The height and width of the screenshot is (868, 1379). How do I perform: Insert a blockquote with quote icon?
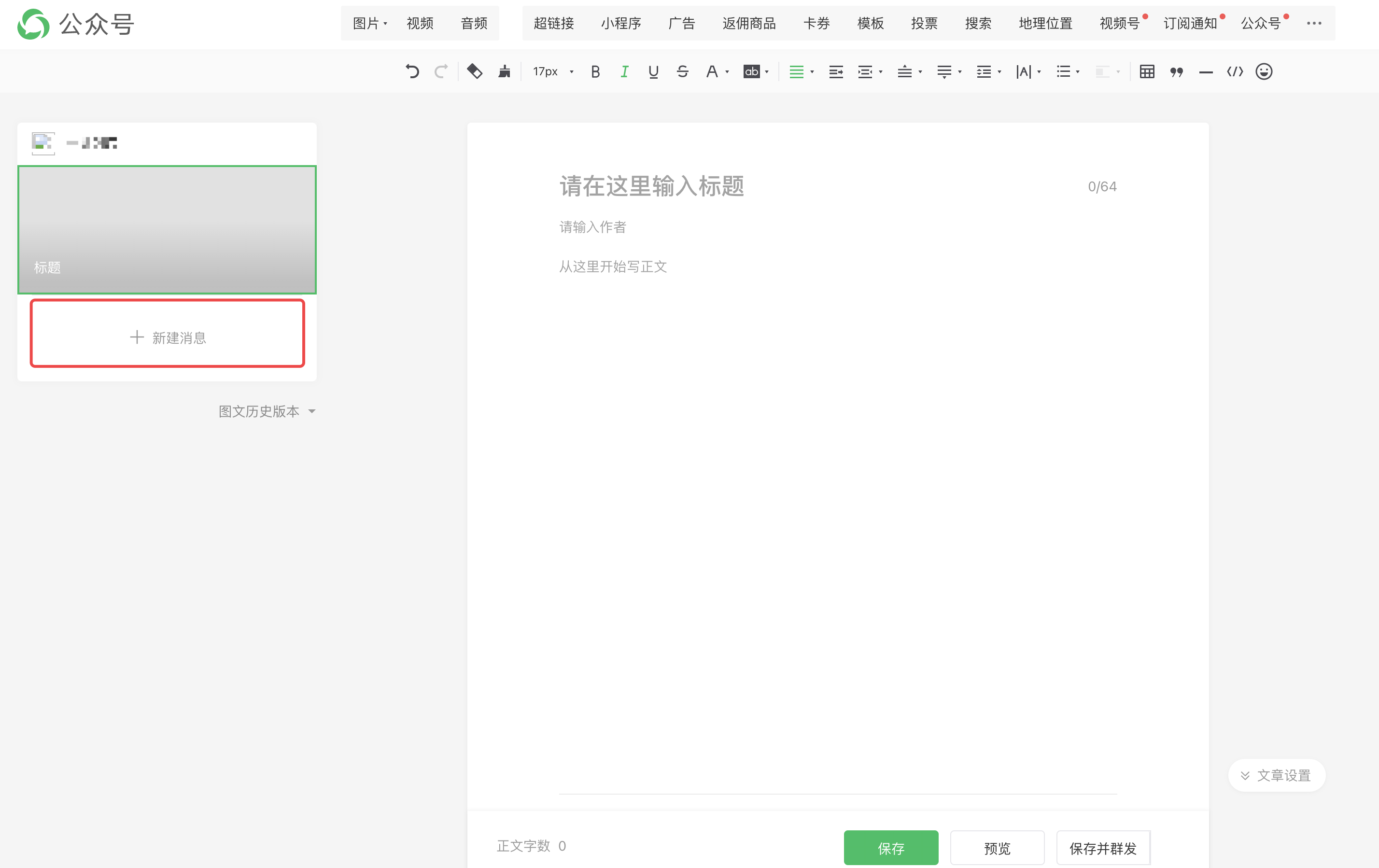pyautogui.click(x=1176, y=71)
